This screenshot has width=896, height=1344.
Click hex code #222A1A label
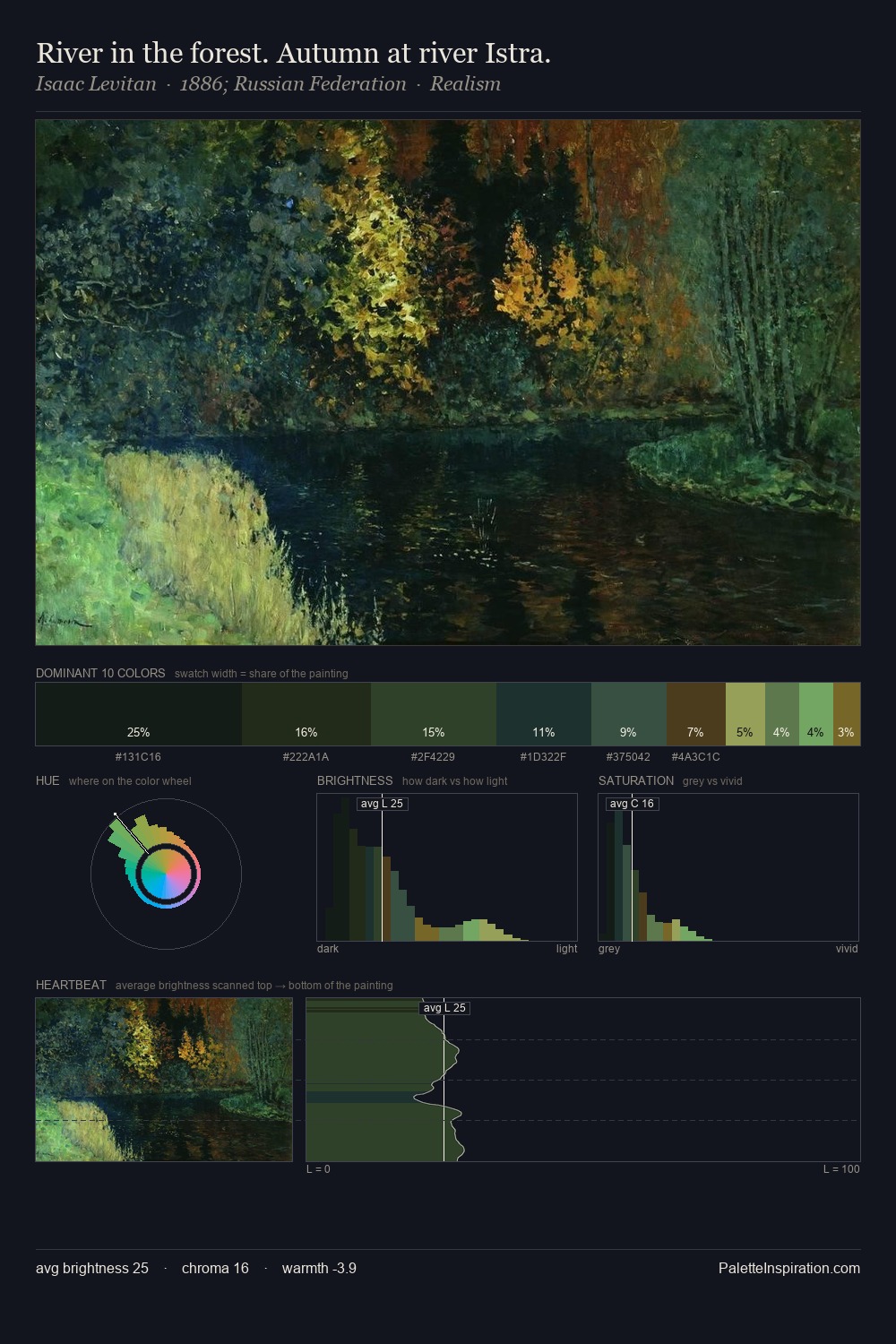pyautogui.click(x=306, y=756)
